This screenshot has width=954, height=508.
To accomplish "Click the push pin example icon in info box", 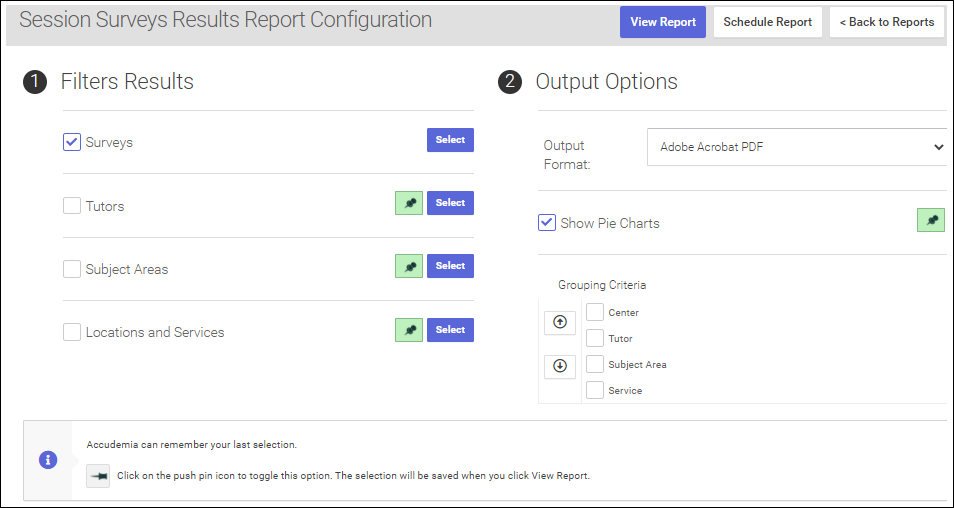I will (x=98, y=476).
